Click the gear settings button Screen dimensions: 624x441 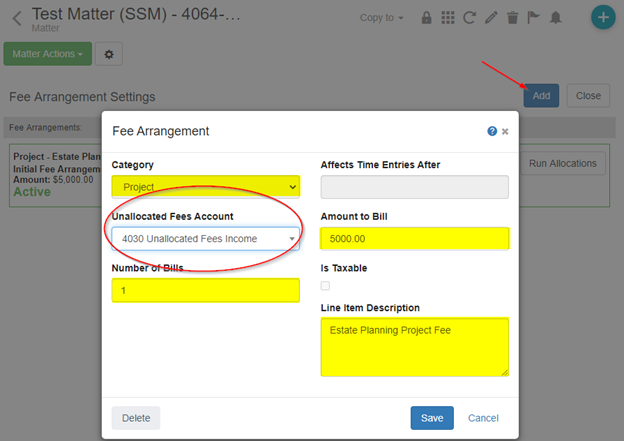coord(109,54)
